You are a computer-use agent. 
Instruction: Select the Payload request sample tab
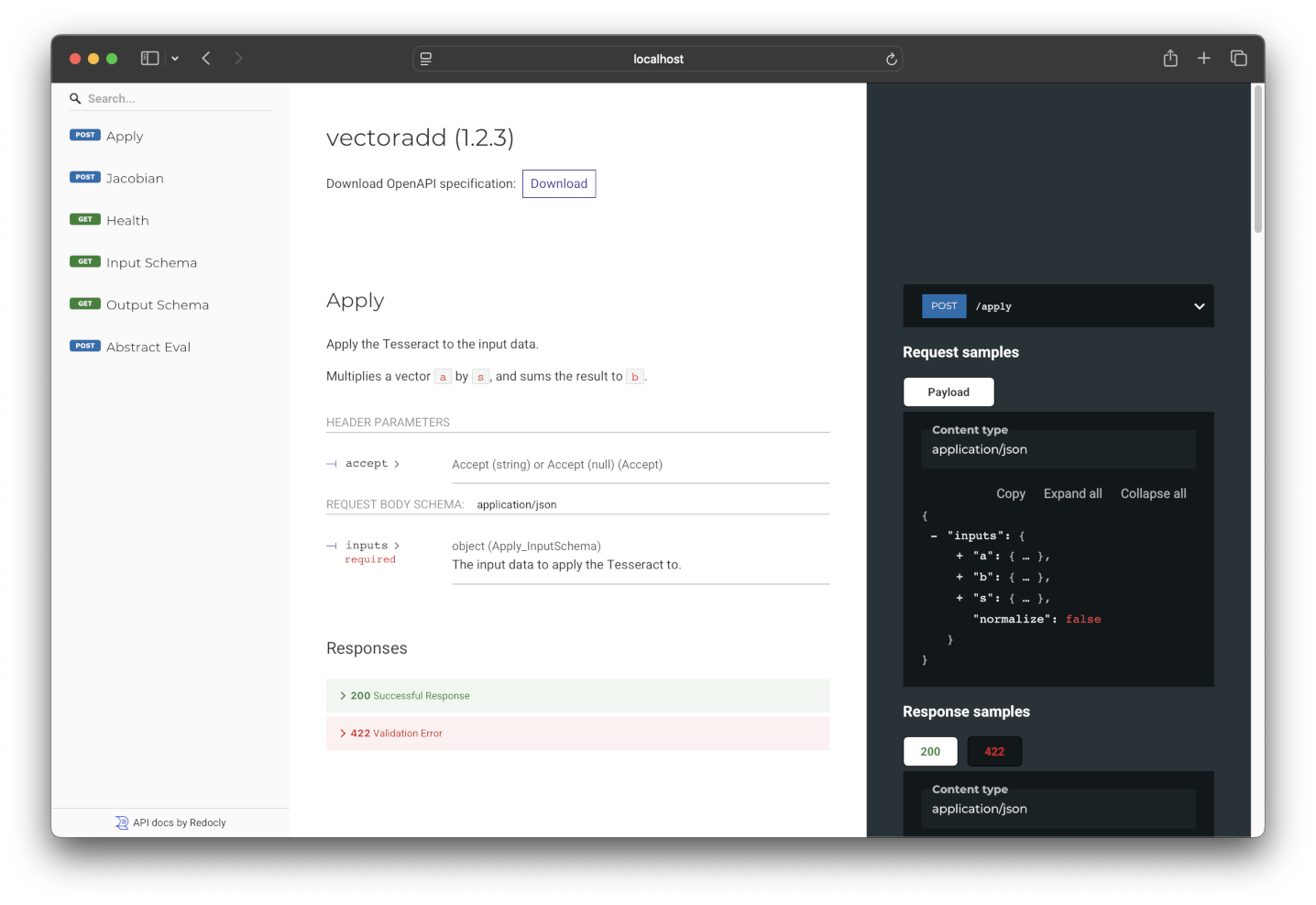click(x=949, y=392)
